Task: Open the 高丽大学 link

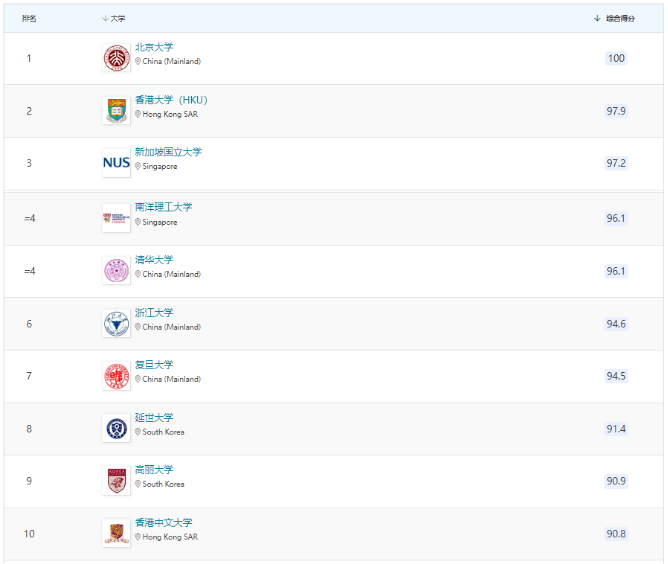Action: [154, 470]
